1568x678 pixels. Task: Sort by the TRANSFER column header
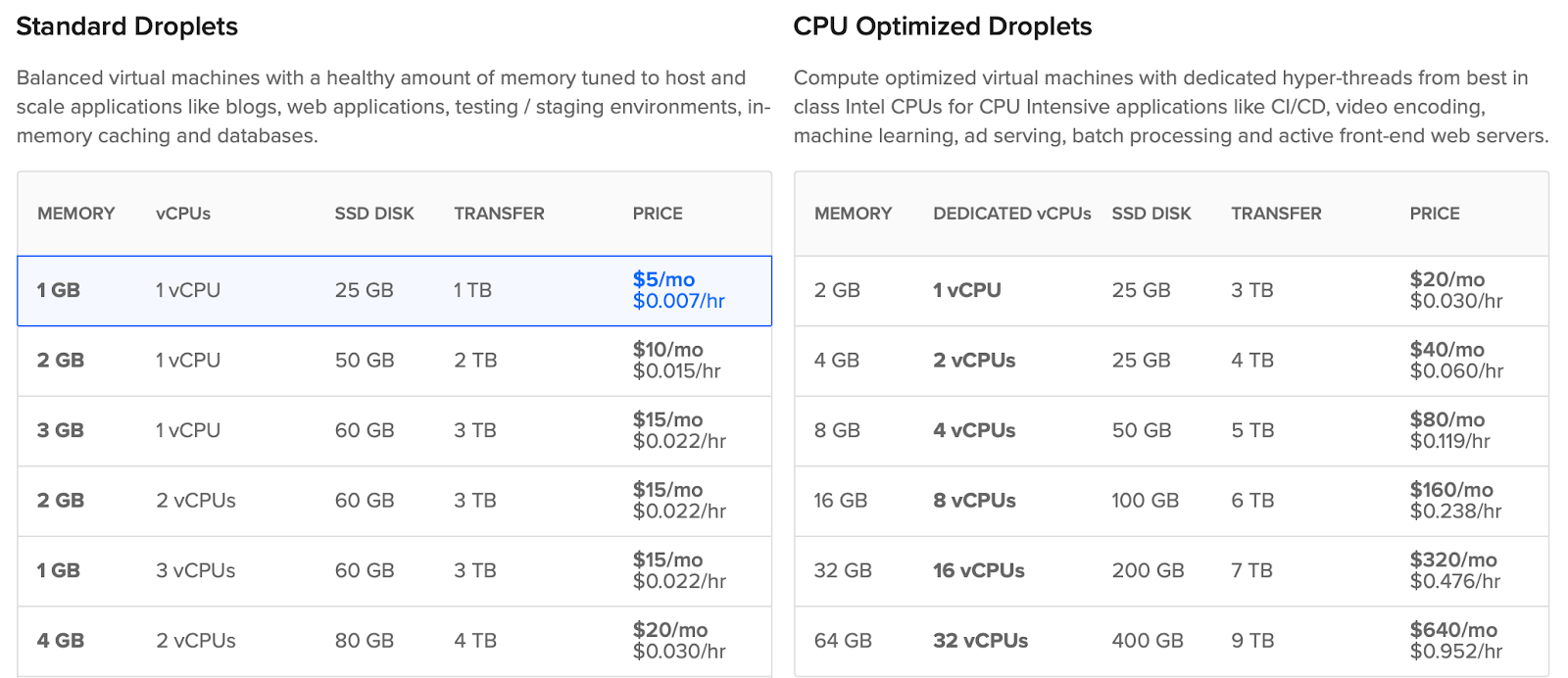[x=499, y=213]
